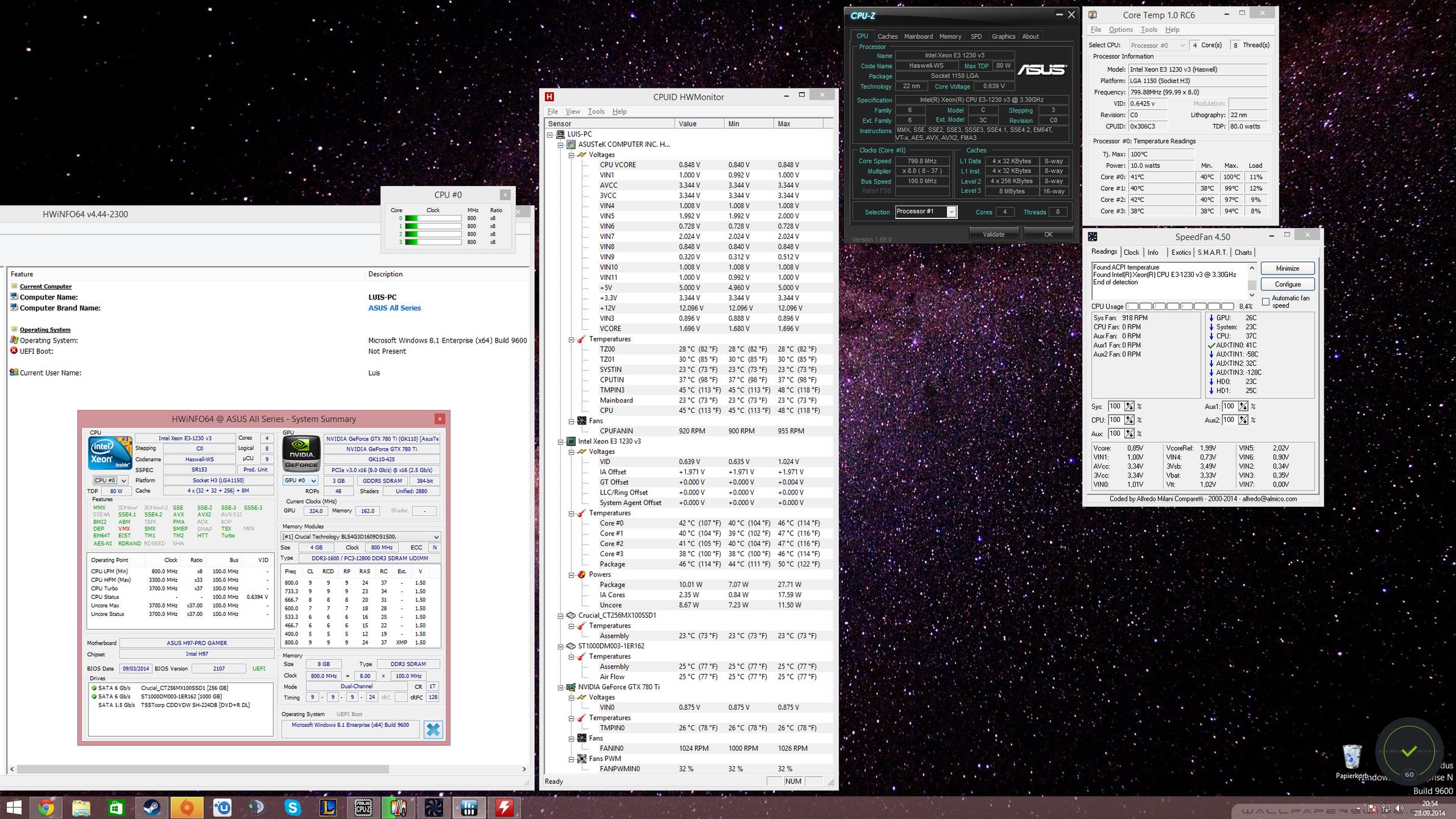
Task: Click the Core Temp thermometer taskbar icon
Action: point(398,808)
